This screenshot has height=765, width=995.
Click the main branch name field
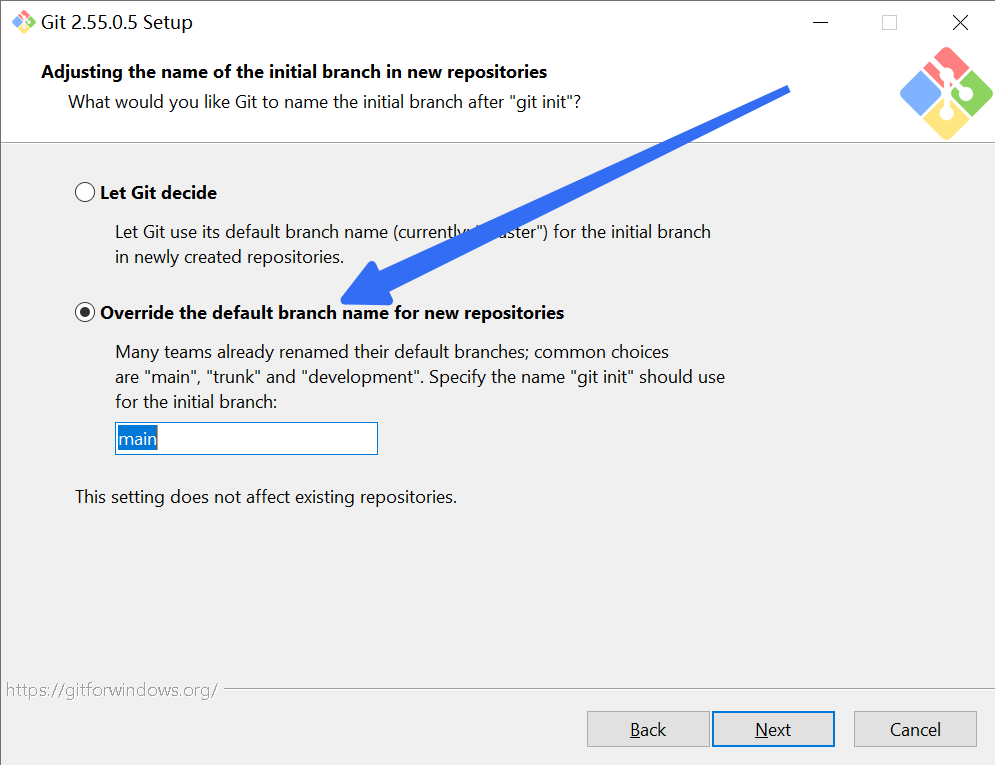pyautogui.click(x=246, y=438)
